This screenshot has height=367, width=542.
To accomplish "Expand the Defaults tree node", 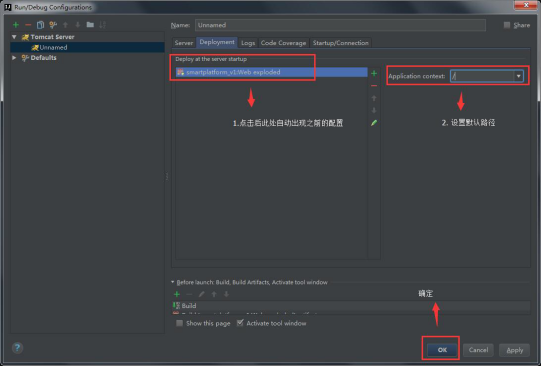I will click(14, 58).
